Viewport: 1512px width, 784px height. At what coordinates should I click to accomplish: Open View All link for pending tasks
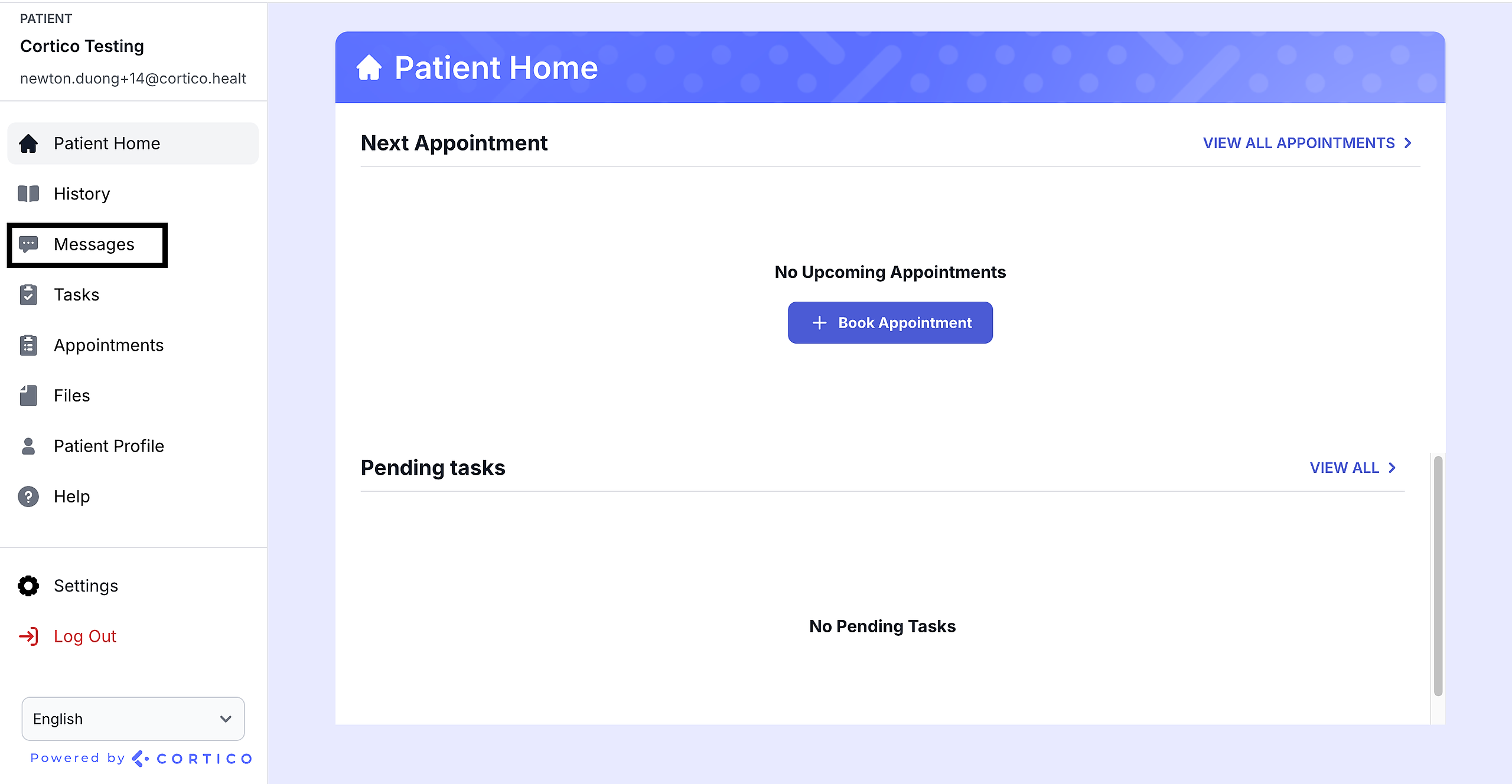pos(1352,468)
